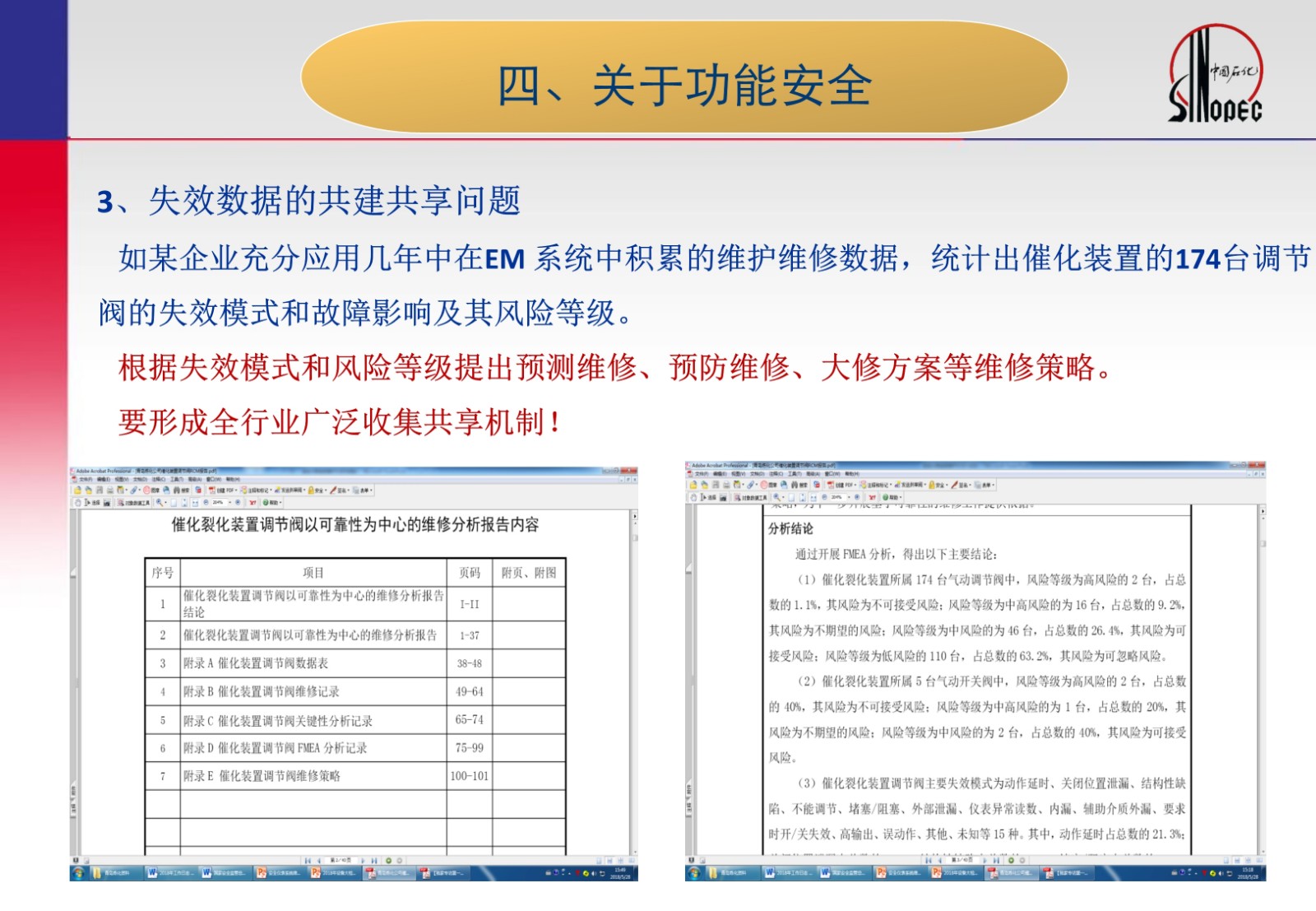Click zoom percentage field in left Acrobat
The height and width of the screenshot is (911, 1316).
218,503
